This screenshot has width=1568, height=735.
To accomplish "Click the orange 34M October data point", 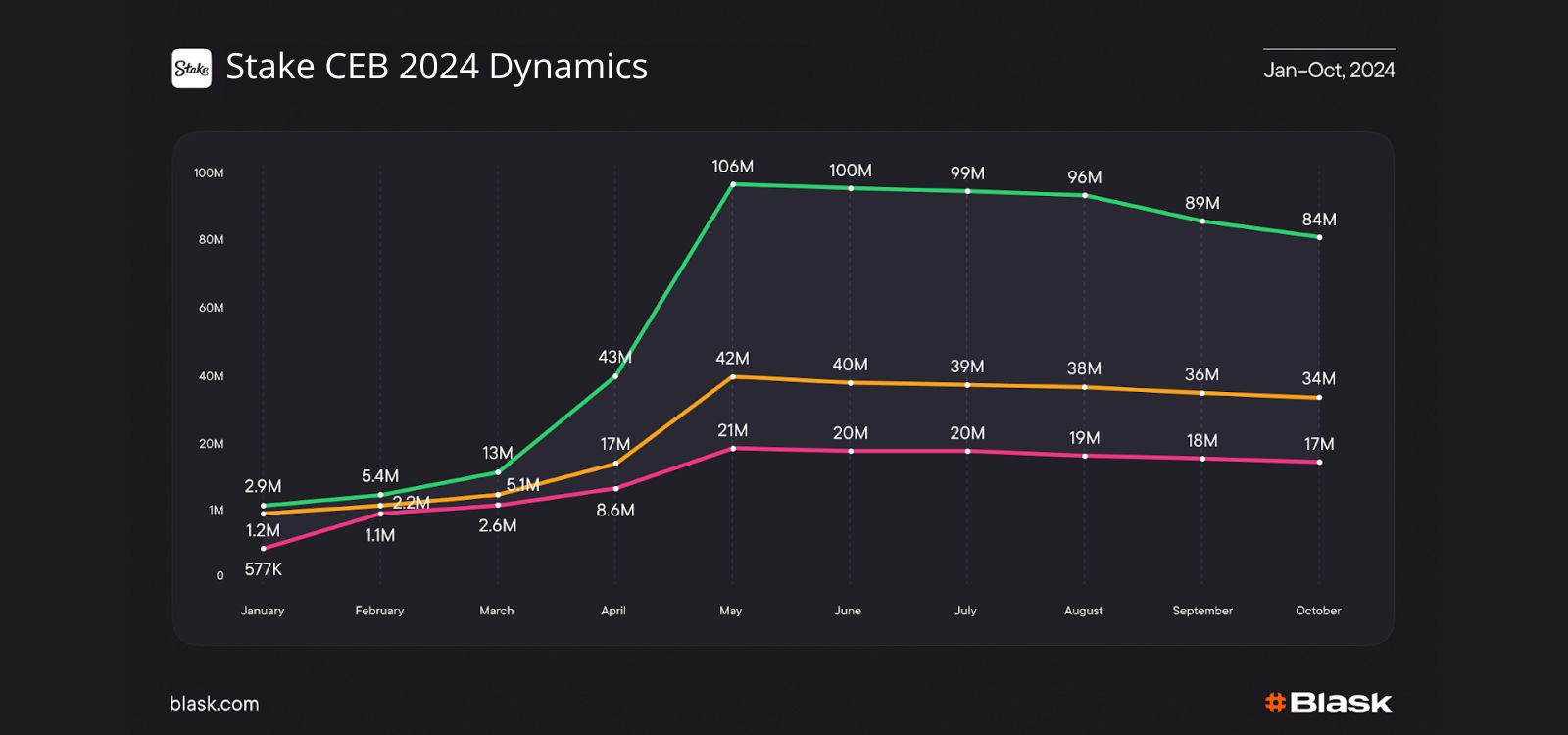I will (x=1319, y=398).
